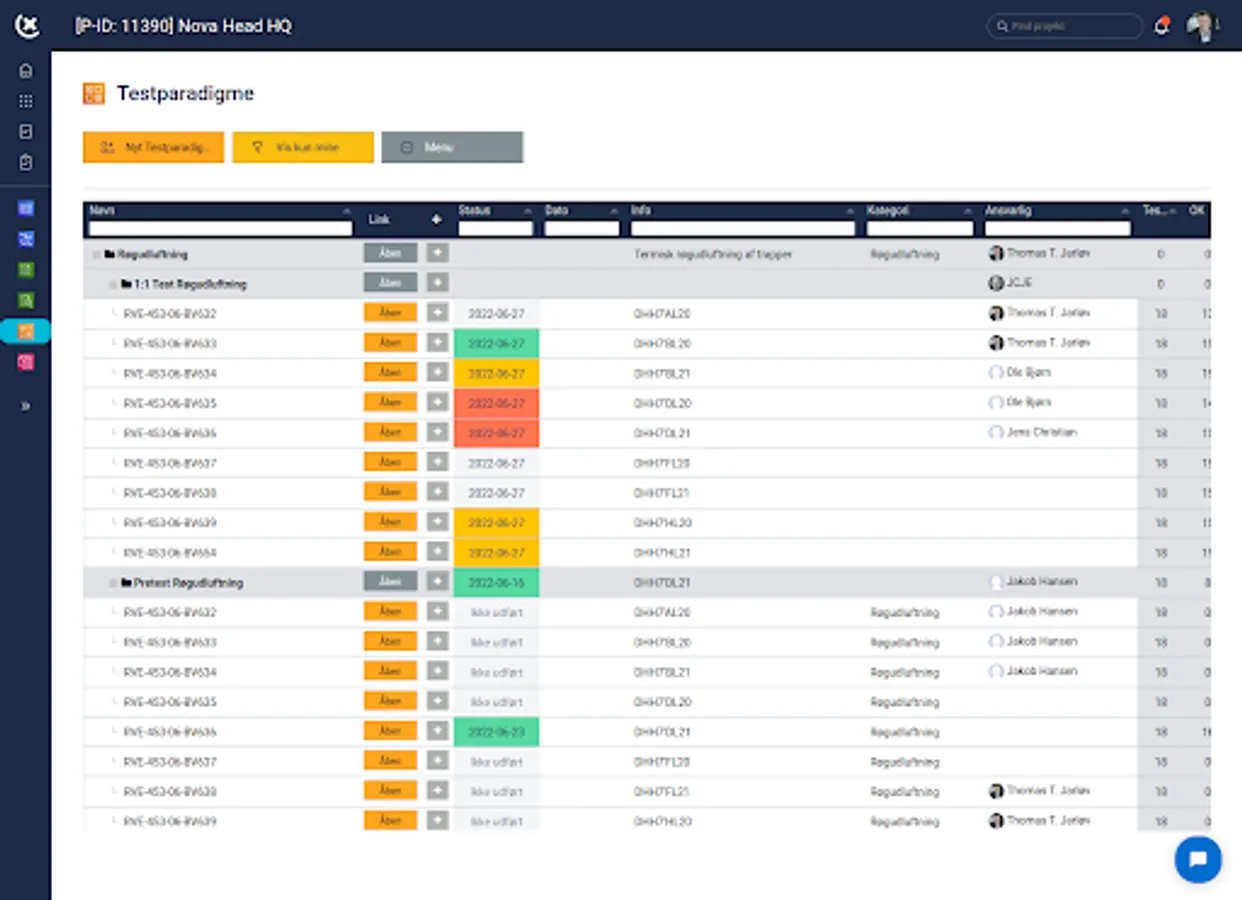
Task: Open the home icon in the sidebar
Action: [26, 71]
